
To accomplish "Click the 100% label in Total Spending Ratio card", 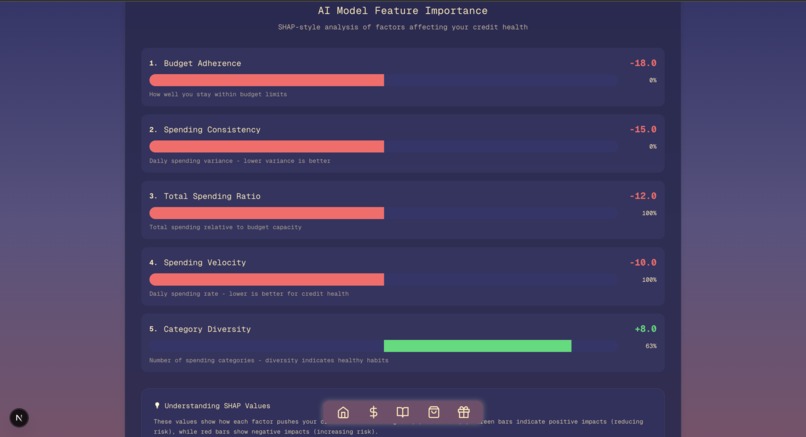I will click(649, 213).
